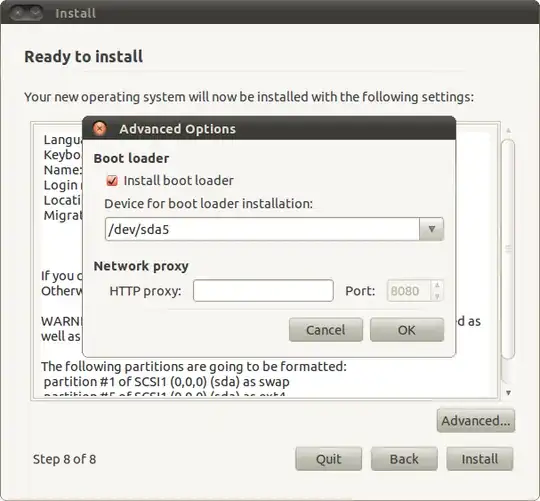540x501 pixels.
Task: Click 'Device for boot loader installation:' label
Action: (x=208, y=203)
